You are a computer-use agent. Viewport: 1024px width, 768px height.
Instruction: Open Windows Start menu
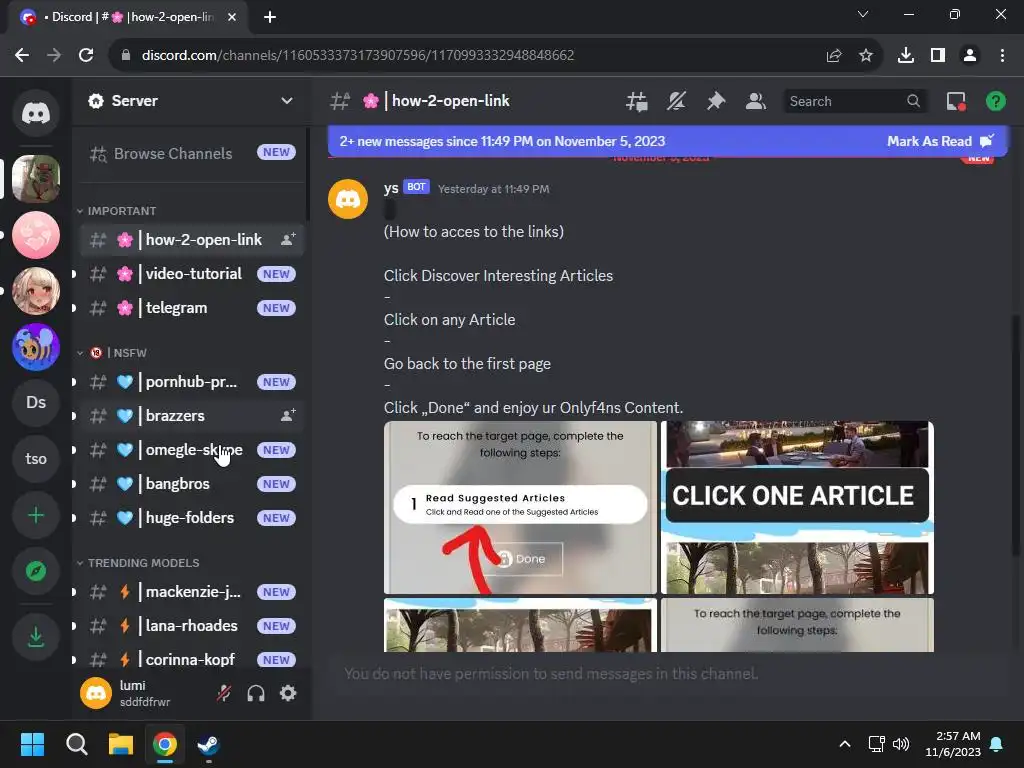pyautogui.click(x=32, y=744)
